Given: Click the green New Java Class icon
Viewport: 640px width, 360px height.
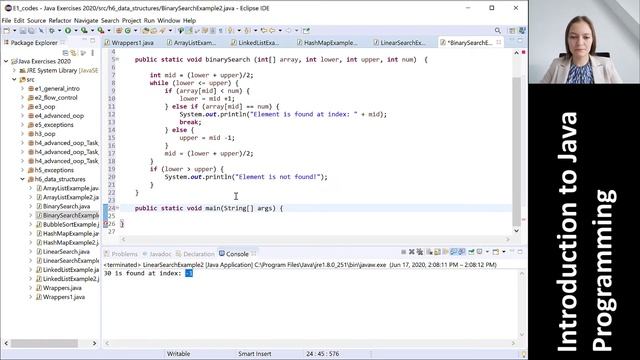Looking at the screenshot, I should pyautogui.click(x=127, y=31).
